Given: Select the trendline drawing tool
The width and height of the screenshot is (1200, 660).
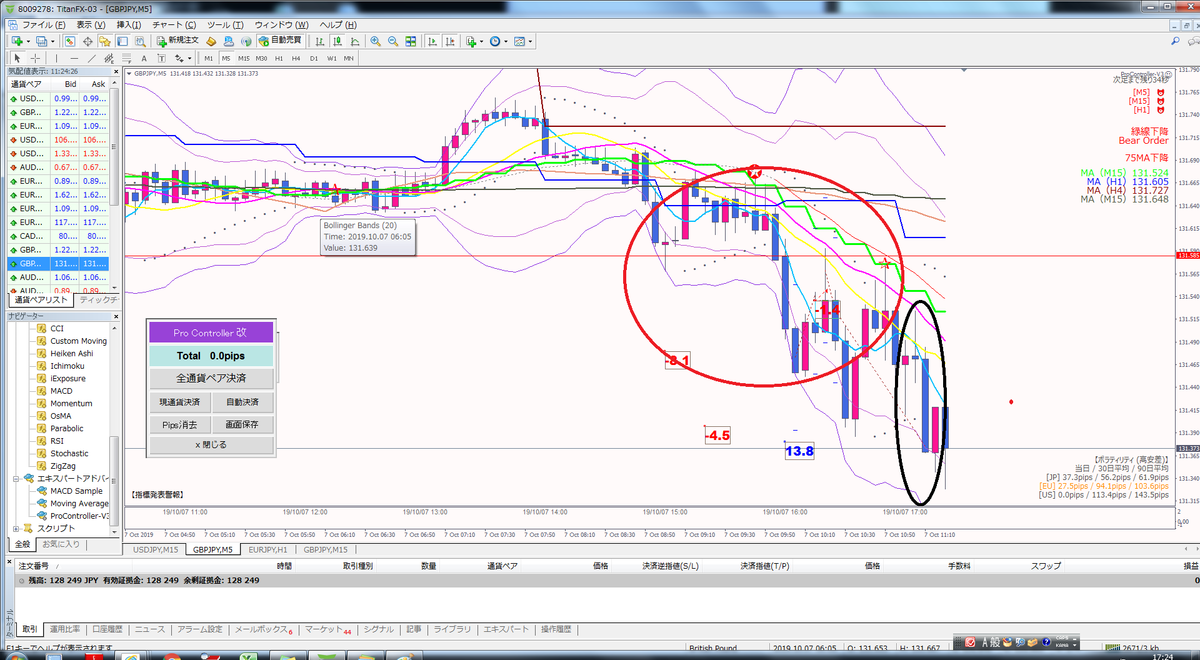Looking at the screenshot, I should (x=91, y=58).
